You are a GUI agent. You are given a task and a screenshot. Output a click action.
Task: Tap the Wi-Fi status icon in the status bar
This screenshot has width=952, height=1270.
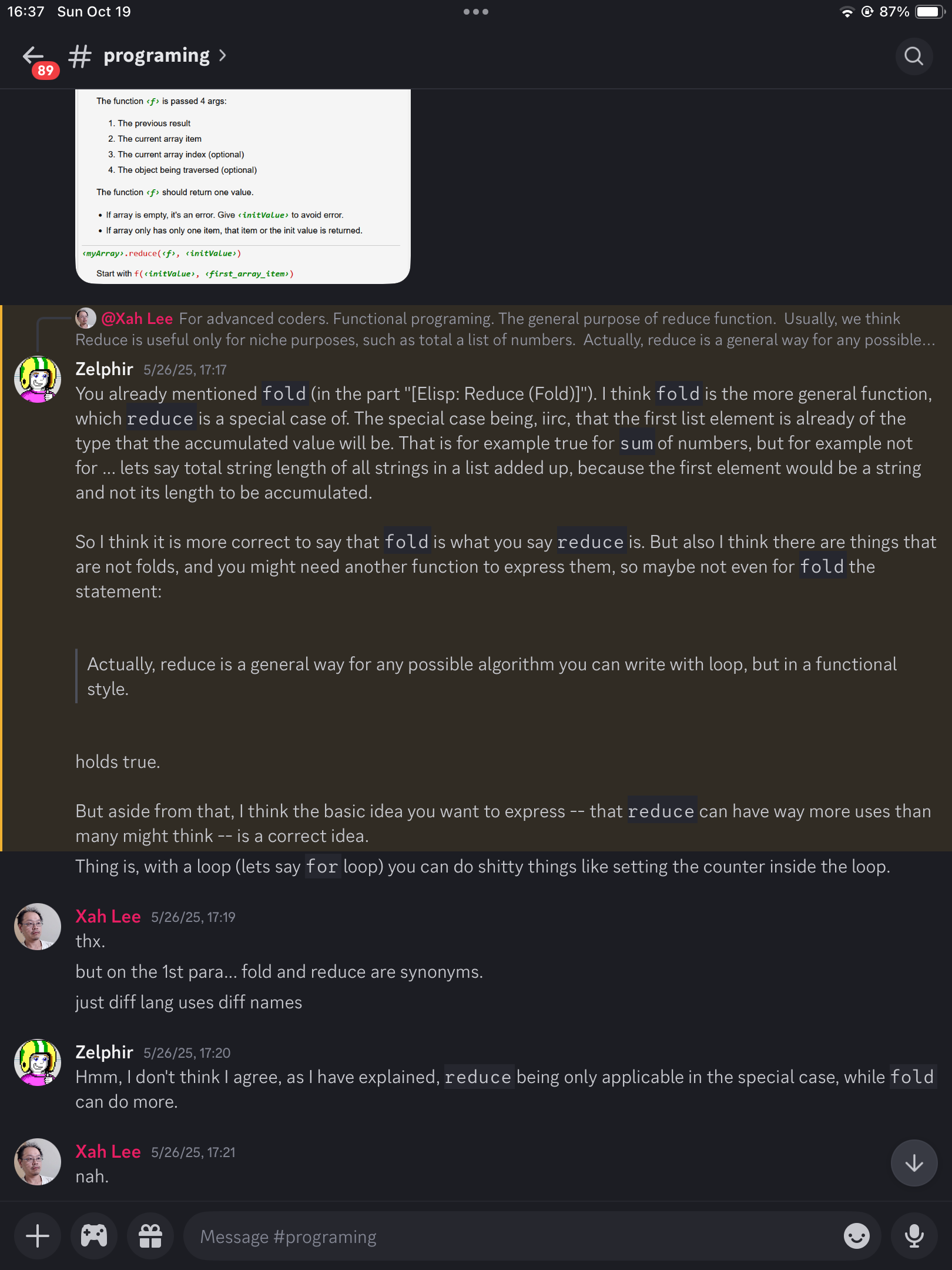[x=846, y=11]
